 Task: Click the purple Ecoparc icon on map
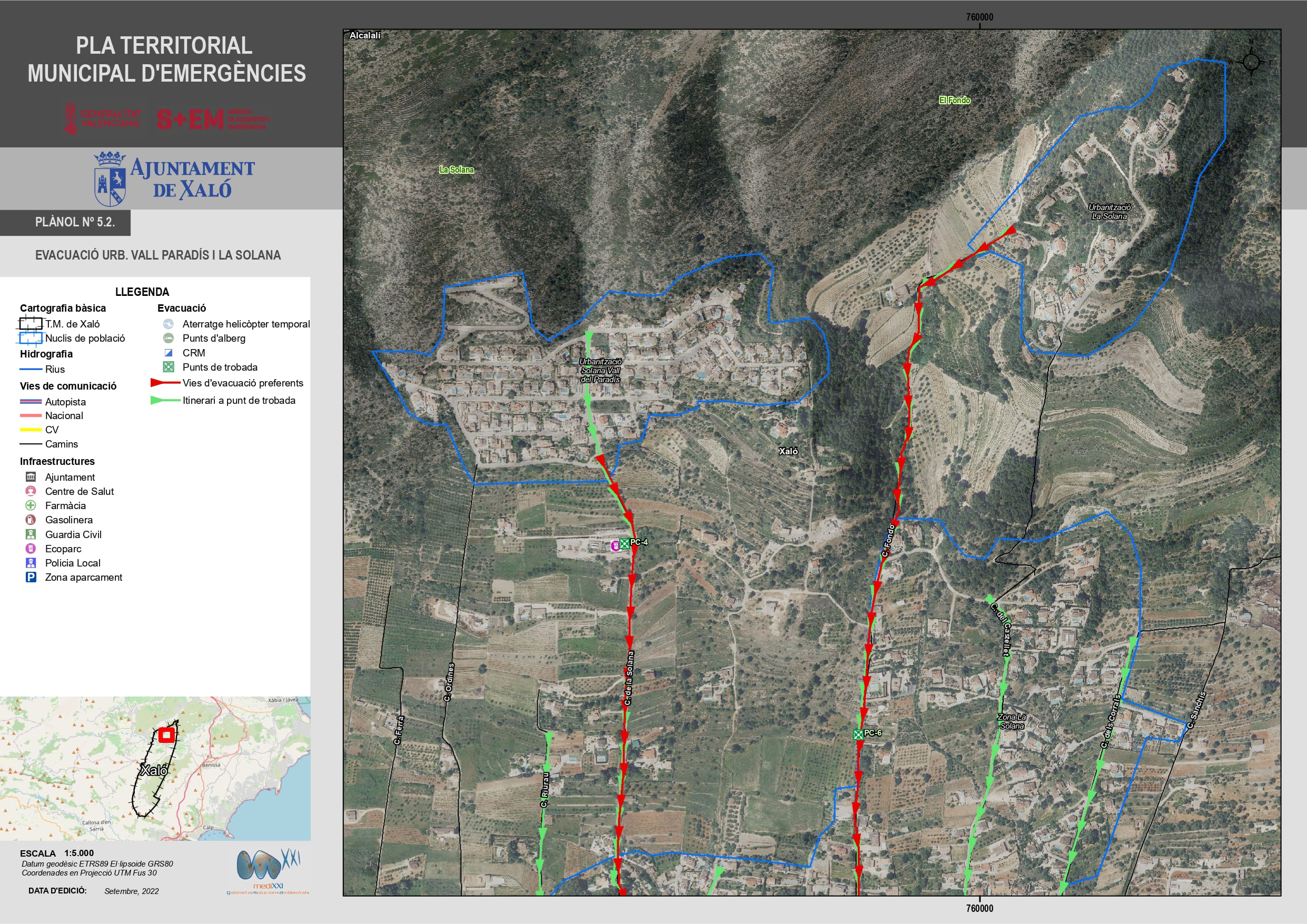[615, 546]
